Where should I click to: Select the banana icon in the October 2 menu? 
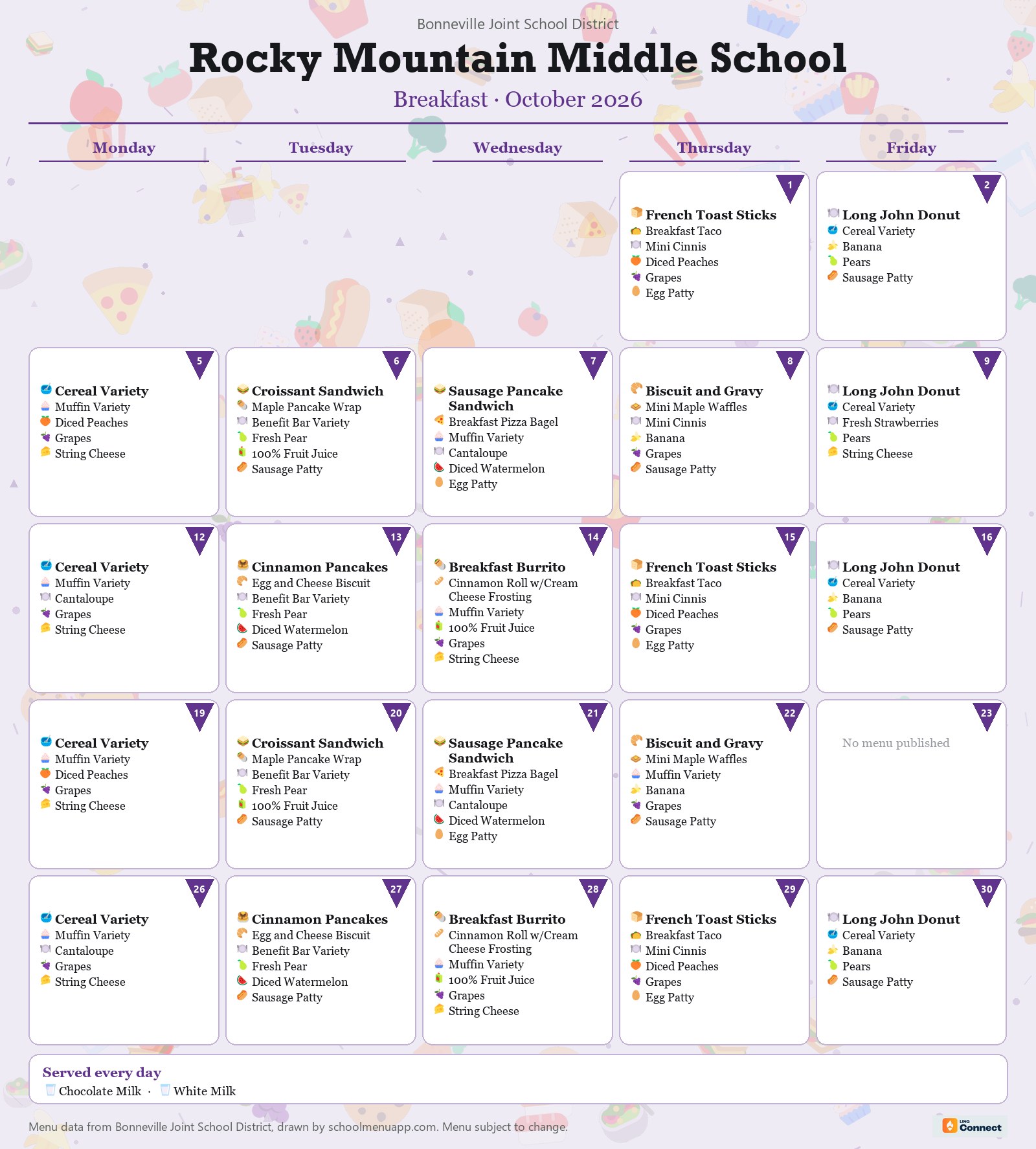(833, 246)
